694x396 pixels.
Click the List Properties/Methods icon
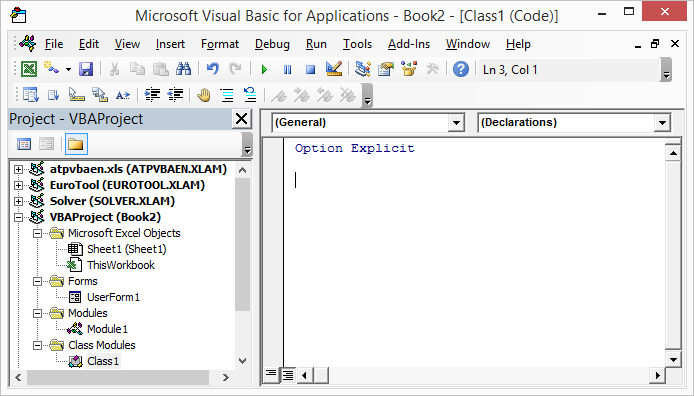(x=31, y=95)
